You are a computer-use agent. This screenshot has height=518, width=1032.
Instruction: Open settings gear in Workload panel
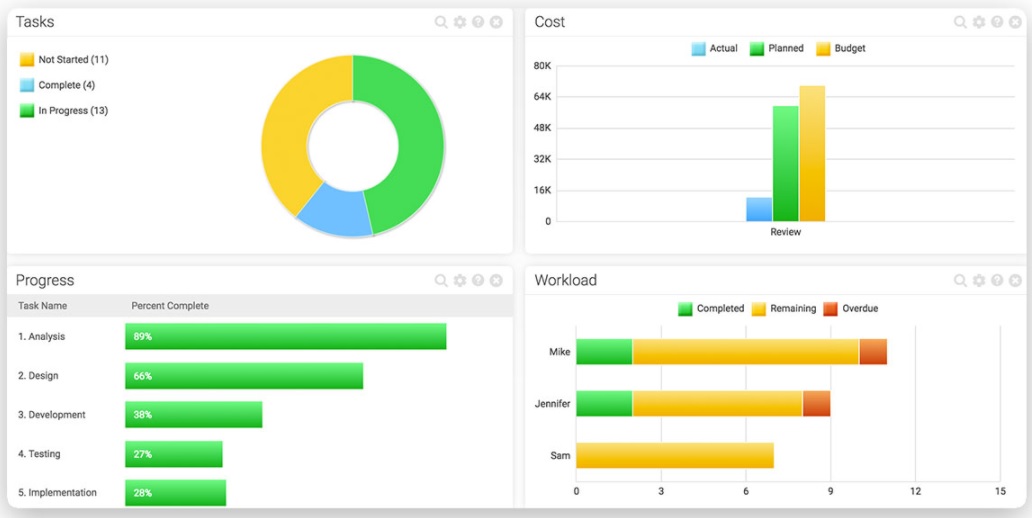pos(979,281)
